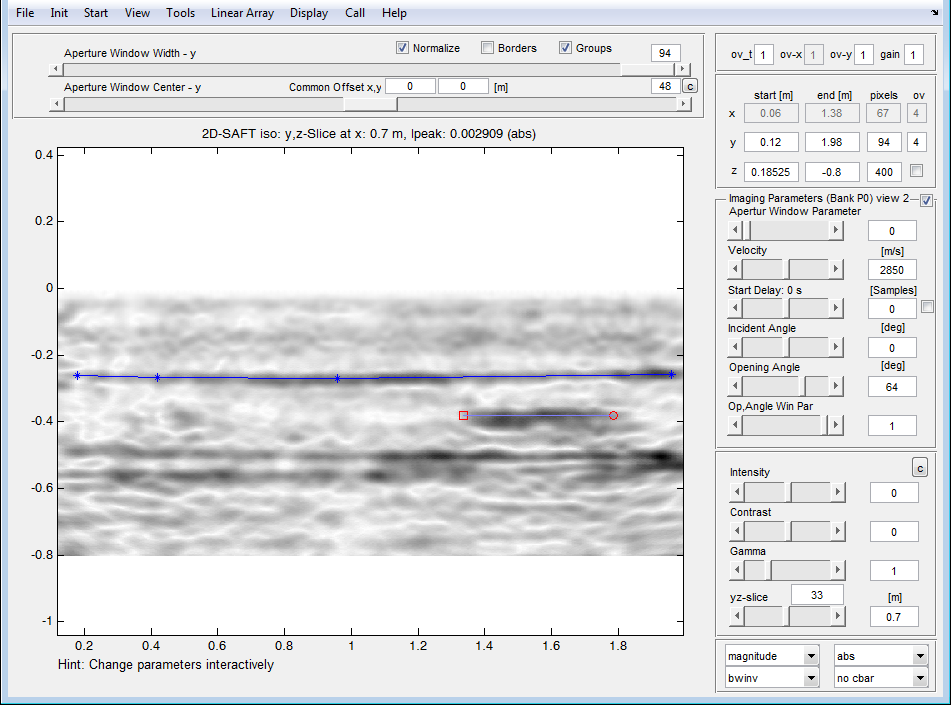This screenshot has height=705, width=951.
Task: Open the Help menu
Action: 394,13
